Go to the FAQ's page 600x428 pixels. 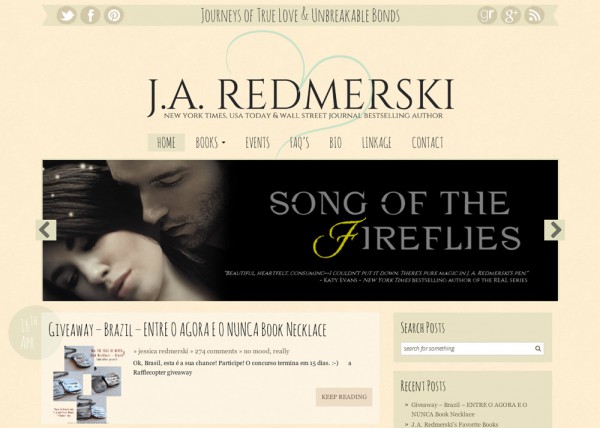point(299,143)
